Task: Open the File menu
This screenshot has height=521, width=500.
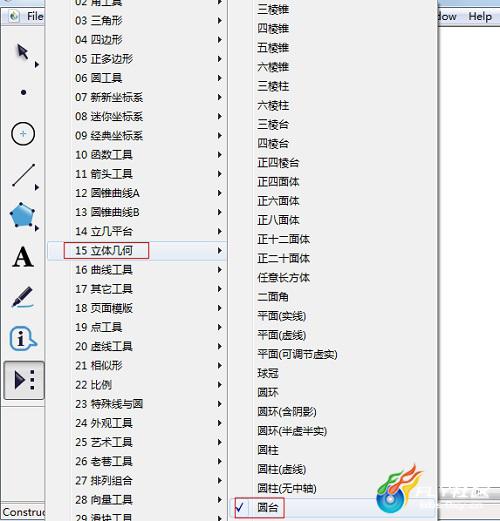Action: 35,16
